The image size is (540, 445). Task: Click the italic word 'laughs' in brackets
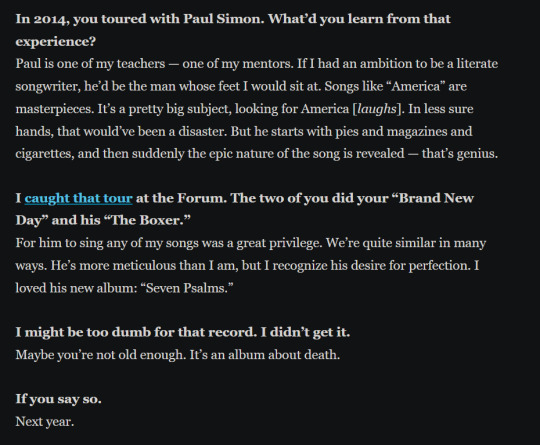pyautogui.click(x=377, y=109)
